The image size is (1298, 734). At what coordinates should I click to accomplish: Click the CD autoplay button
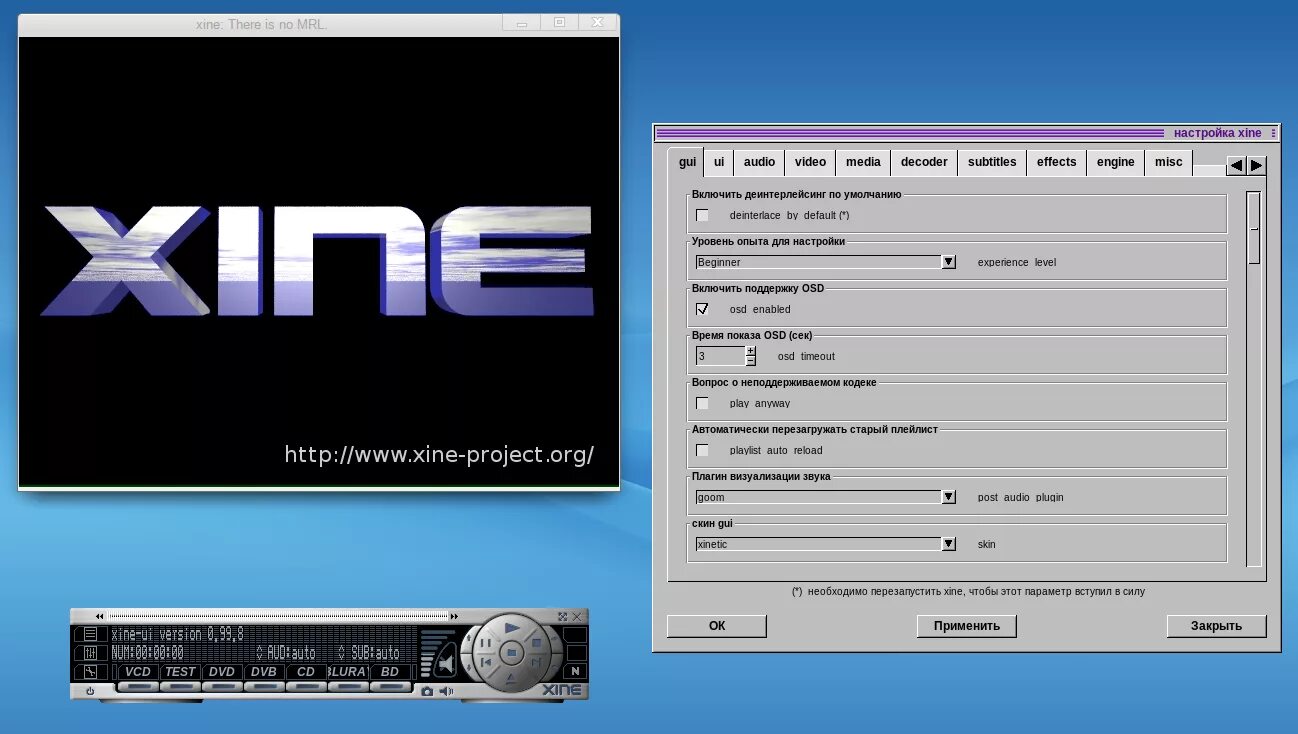point(306,671)
